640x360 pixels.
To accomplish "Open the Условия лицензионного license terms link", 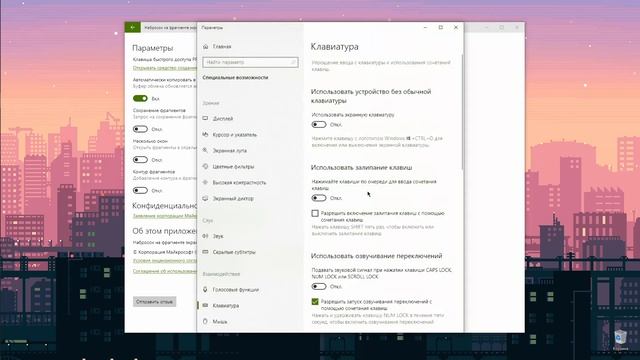I will pos(164,261).
